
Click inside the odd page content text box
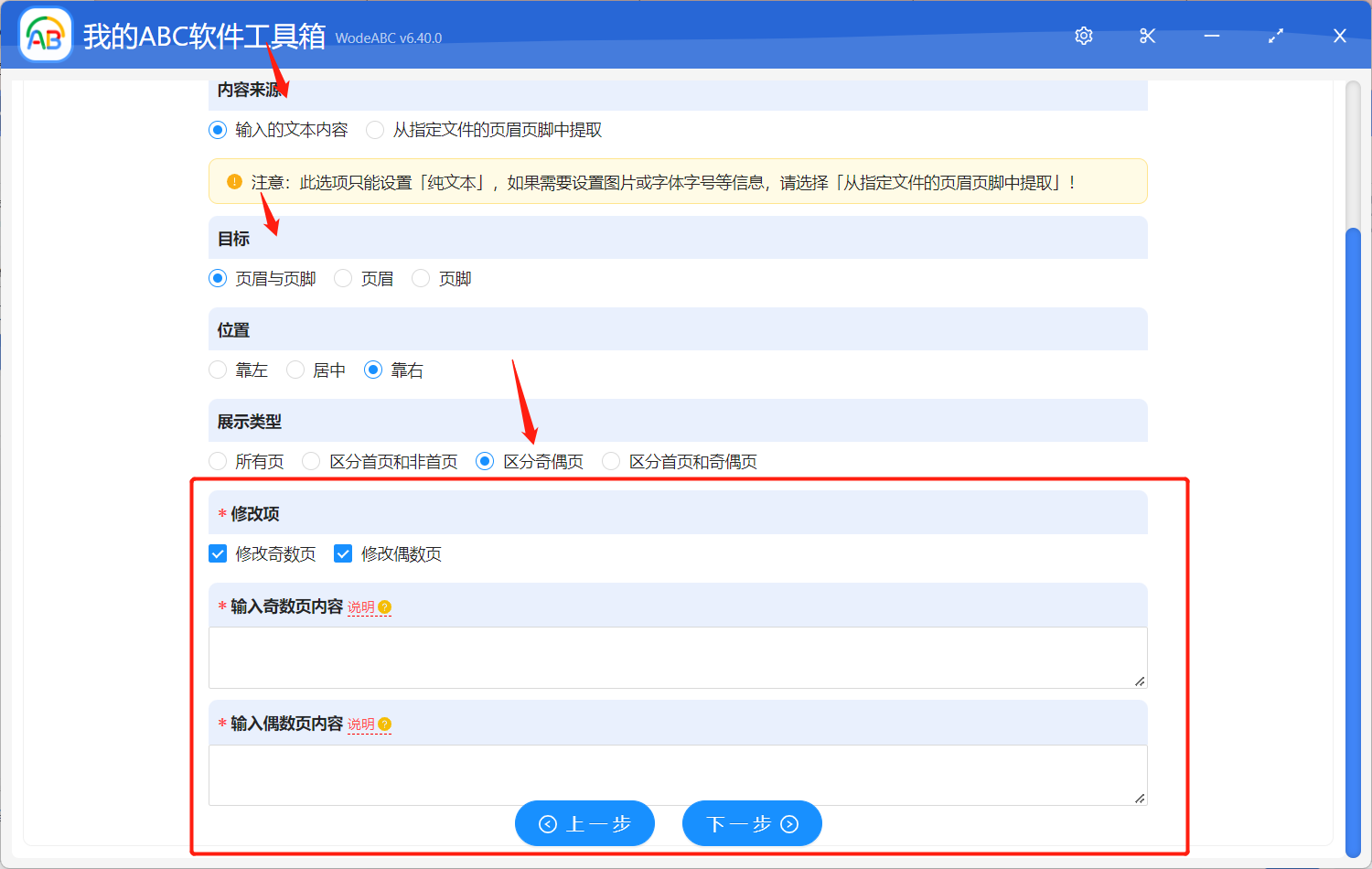click(677, 656)
